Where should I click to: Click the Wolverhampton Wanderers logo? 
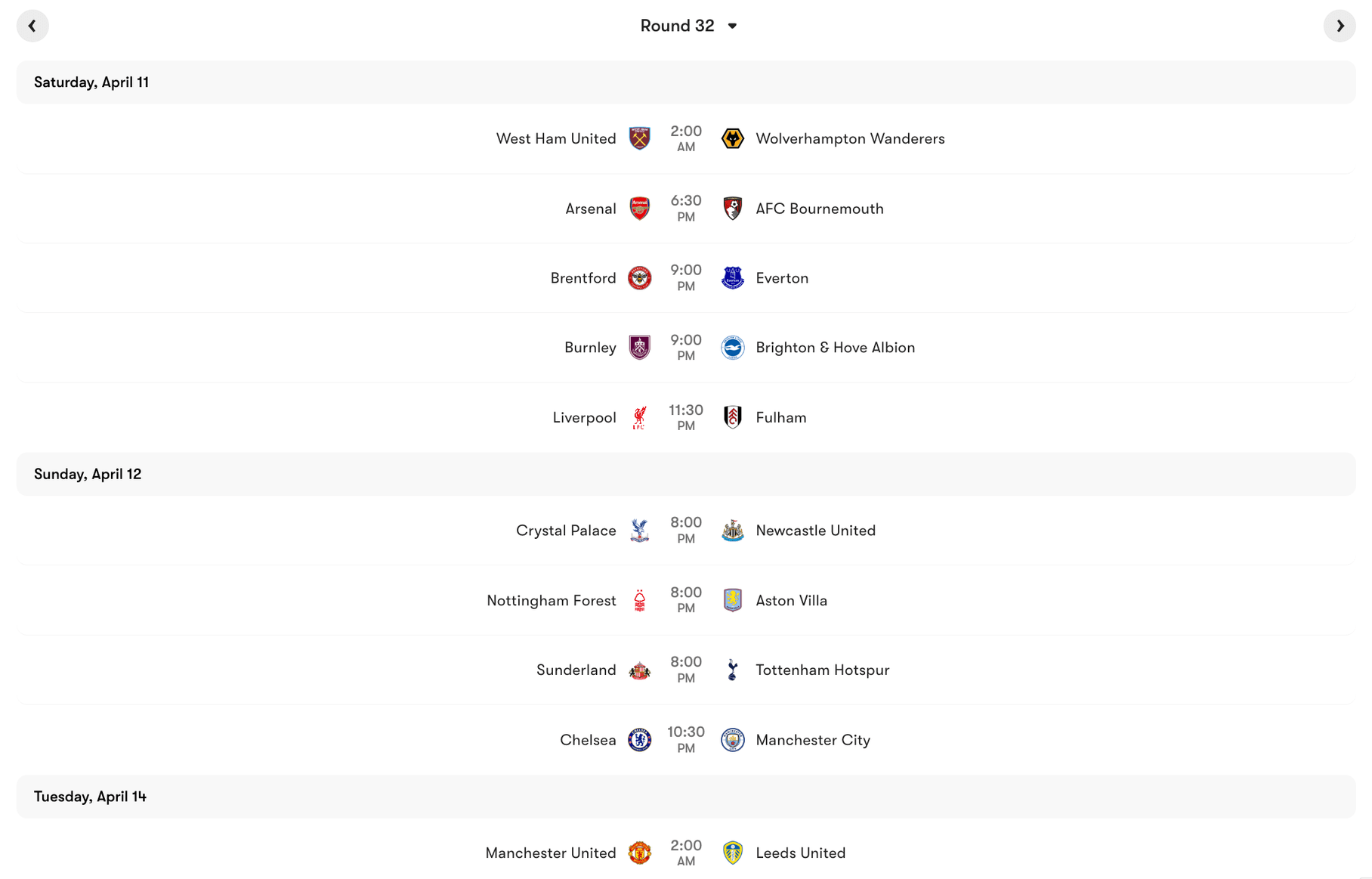coord(732,138)
